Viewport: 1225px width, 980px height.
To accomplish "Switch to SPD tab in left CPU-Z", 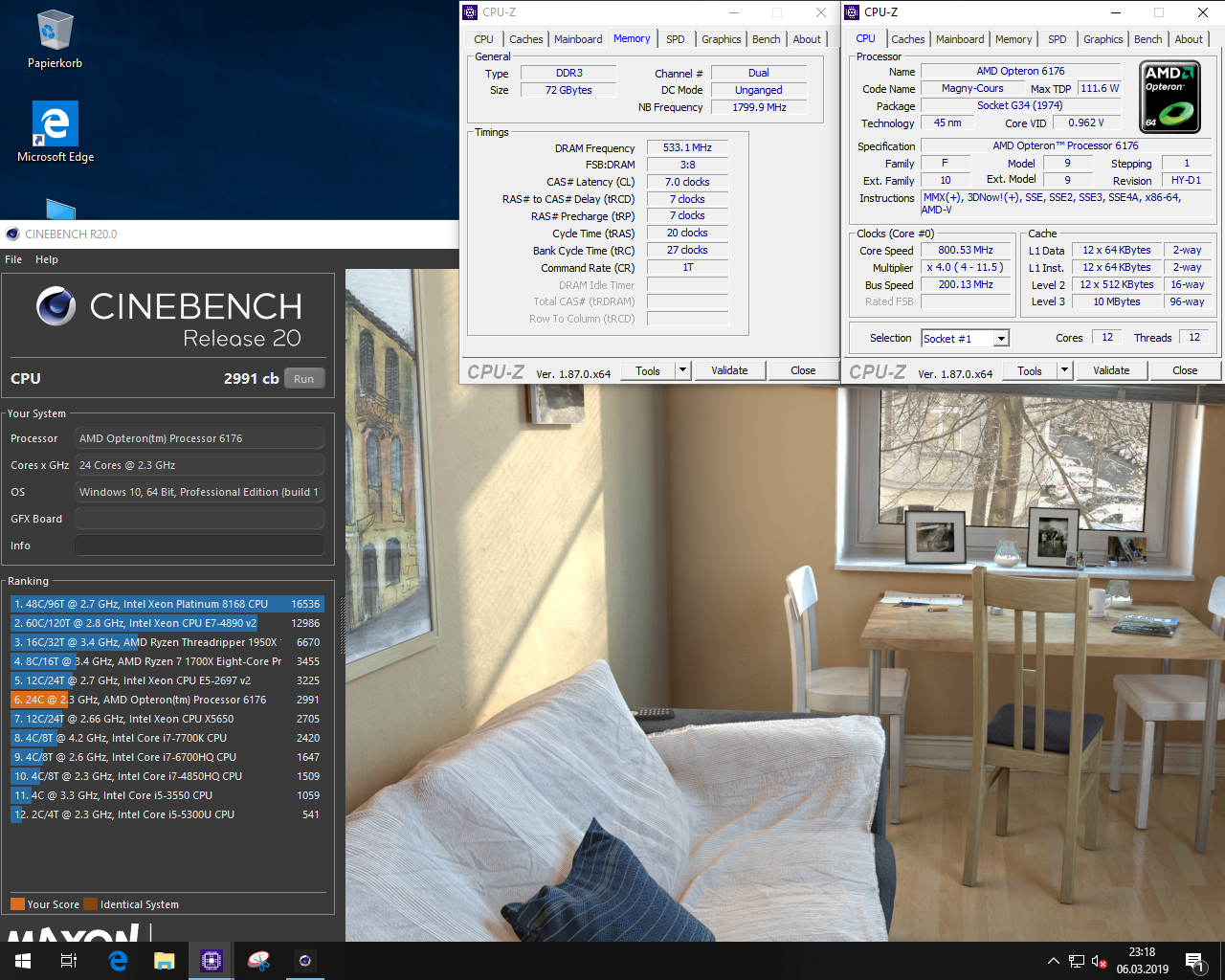I will tap(676, 39).
